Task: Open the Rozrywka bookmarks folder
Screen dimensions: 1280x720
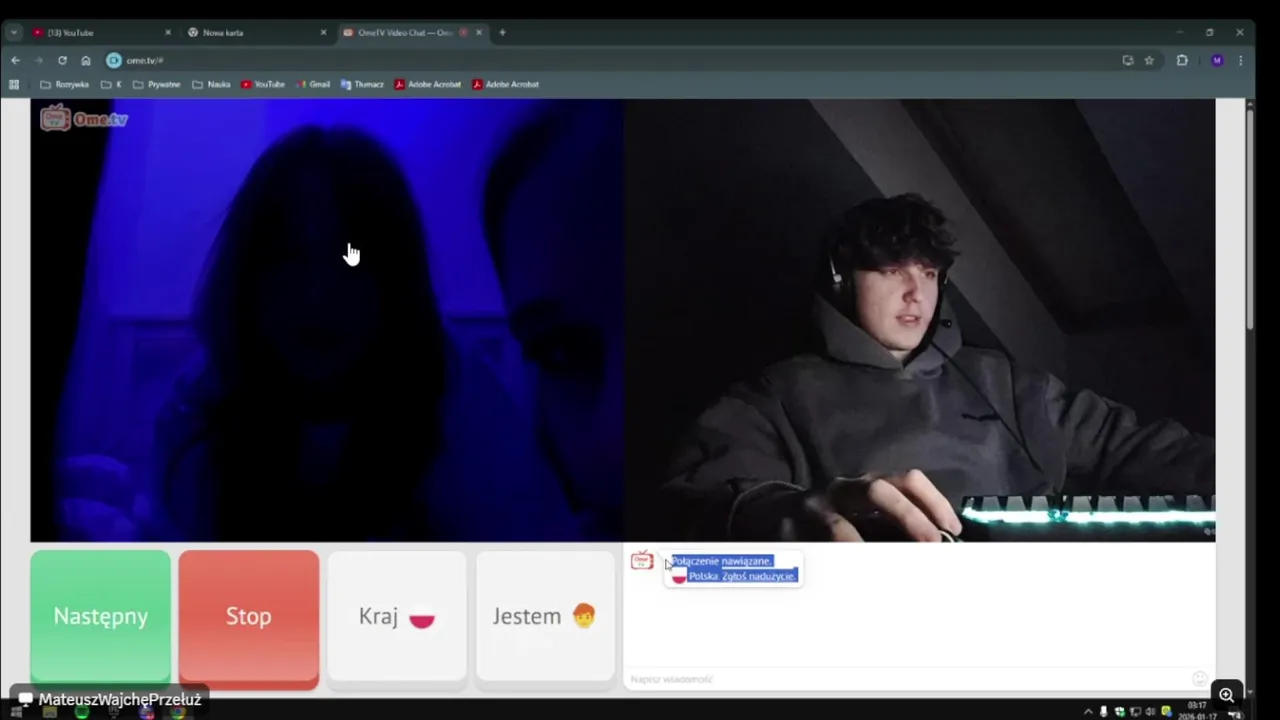Action: (64, 84)
